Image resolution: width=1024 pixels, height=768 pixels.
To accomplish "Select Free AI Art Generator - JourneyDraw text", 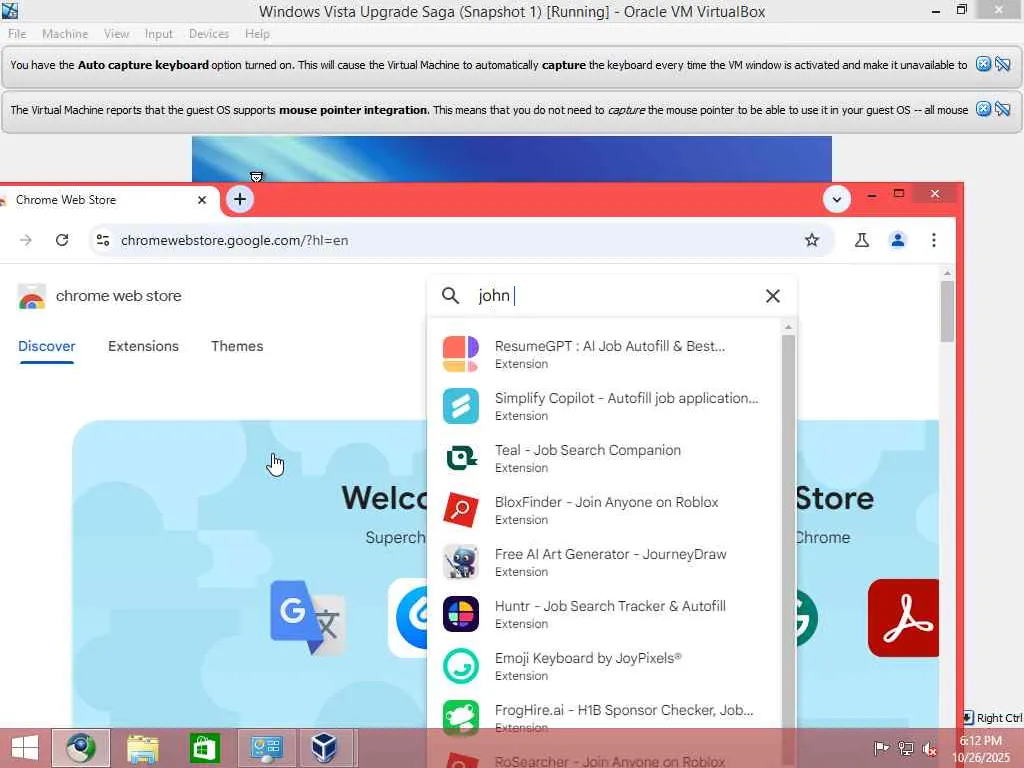I will tap(611, 554).
